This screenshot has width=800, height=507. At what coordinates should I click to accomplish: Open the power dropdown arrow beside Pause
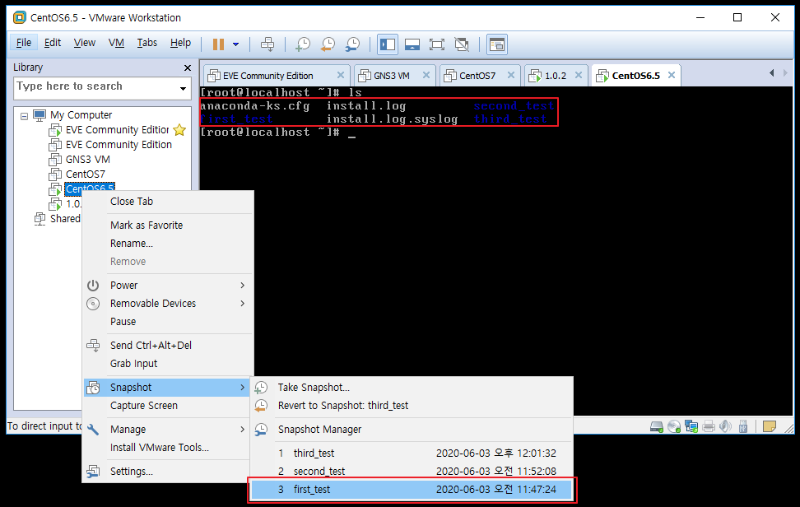[236, 44]
